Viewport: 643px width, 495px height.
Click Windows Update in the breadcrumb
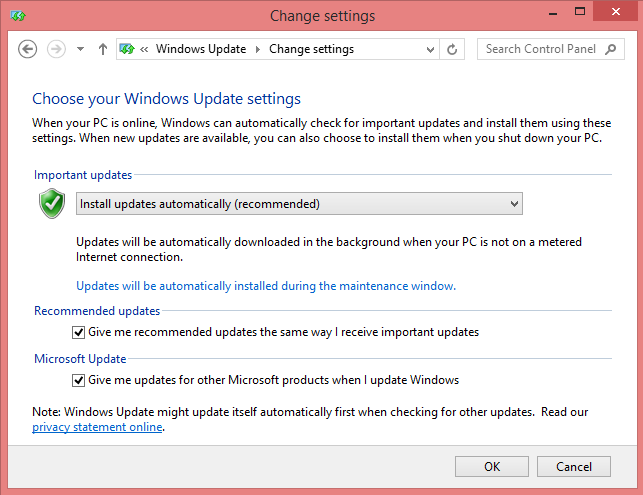201,49
